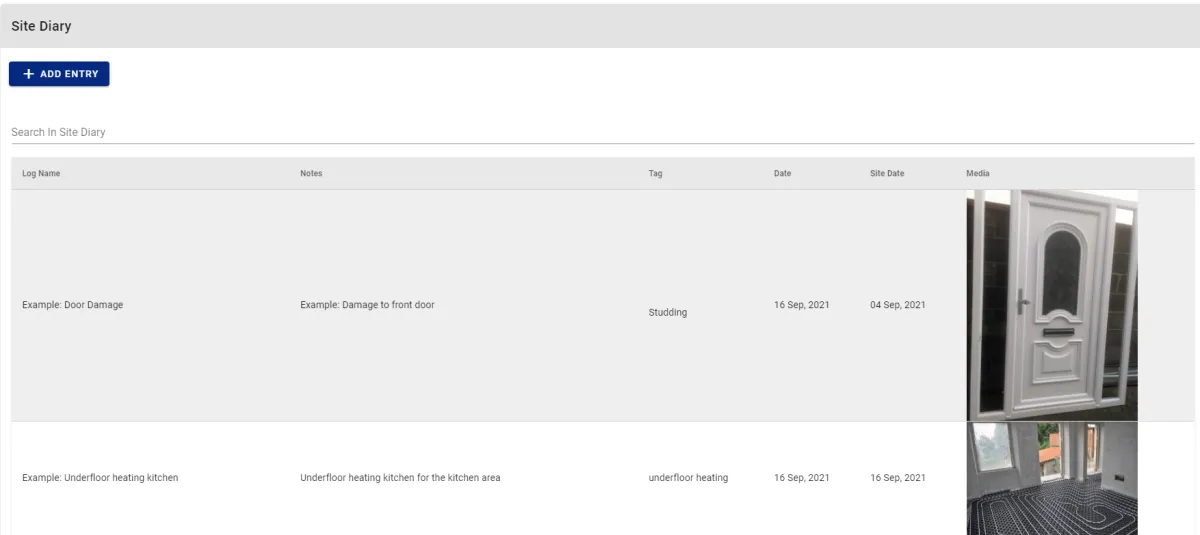
Task: Click the Site Diary page title
Action: coord(41,26)
